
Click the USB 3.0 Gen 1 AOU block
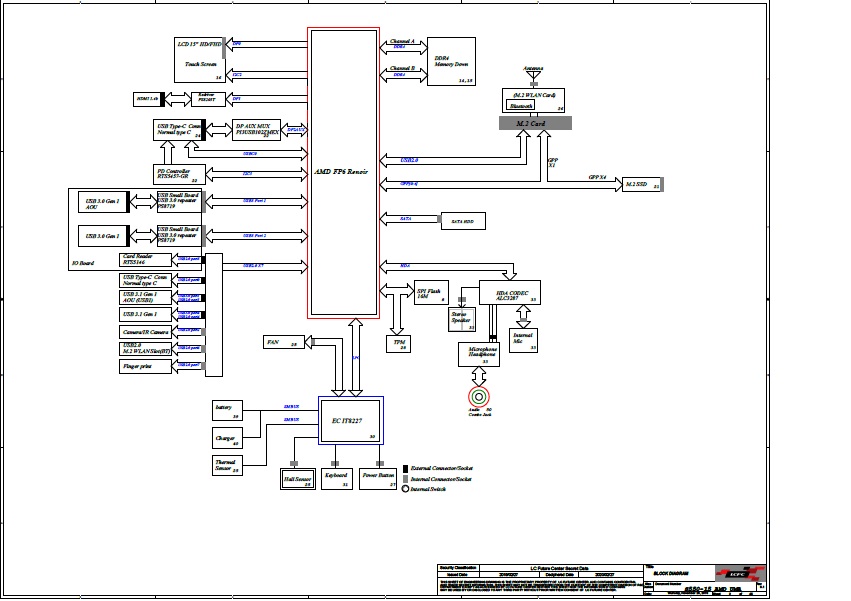tap(103, 202)
